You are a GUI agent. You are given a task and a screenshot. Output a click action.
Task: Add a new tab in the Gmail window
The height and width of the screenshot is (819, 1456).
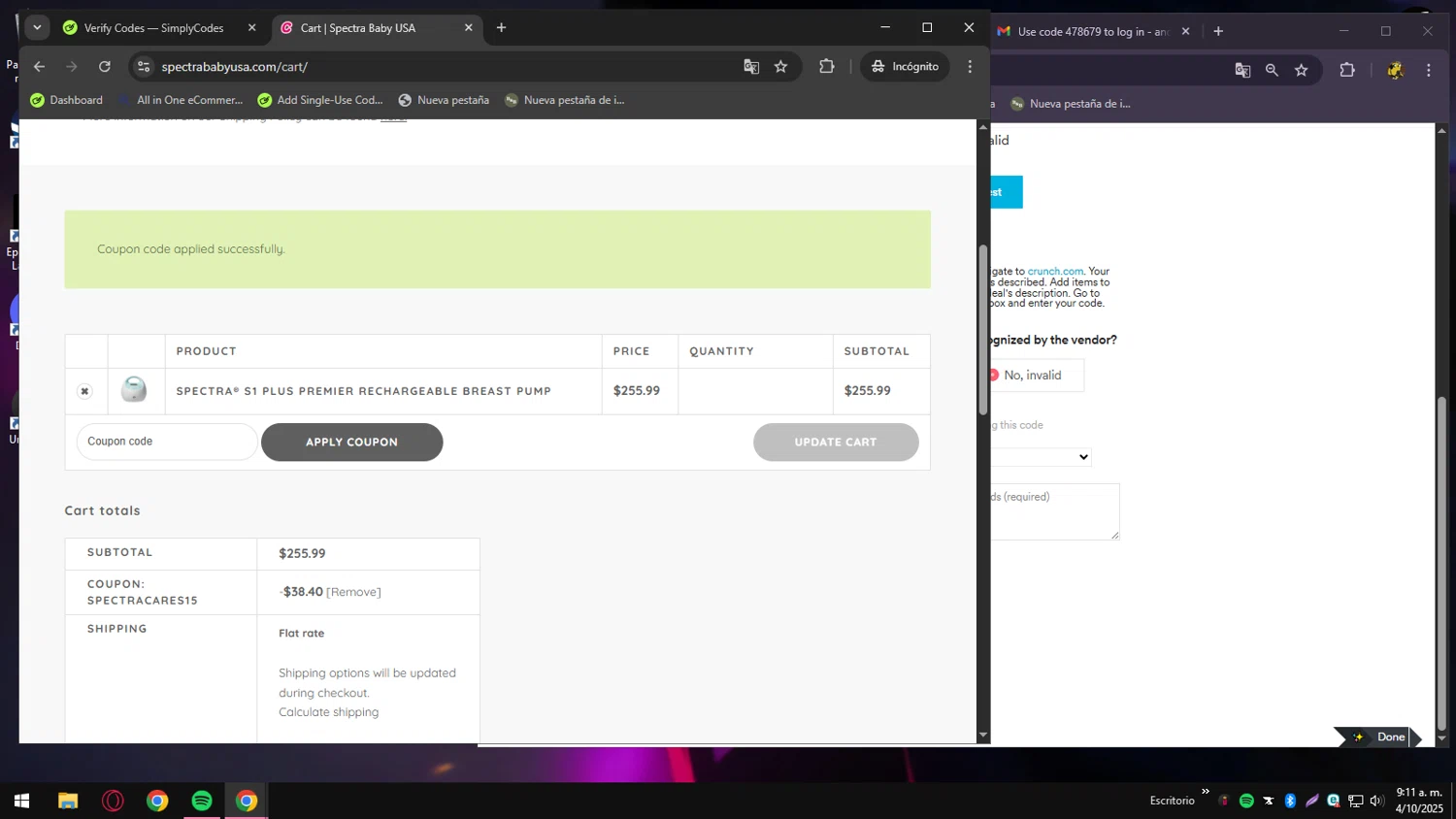point(1218,31)
